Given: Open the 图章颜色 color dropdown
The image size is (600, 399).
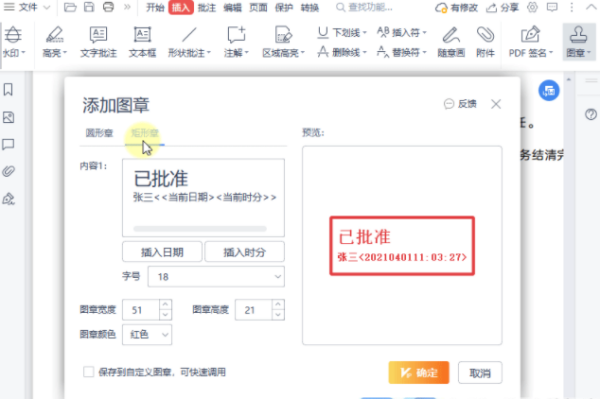Looking at the screenshot, I should coord(147,334).
